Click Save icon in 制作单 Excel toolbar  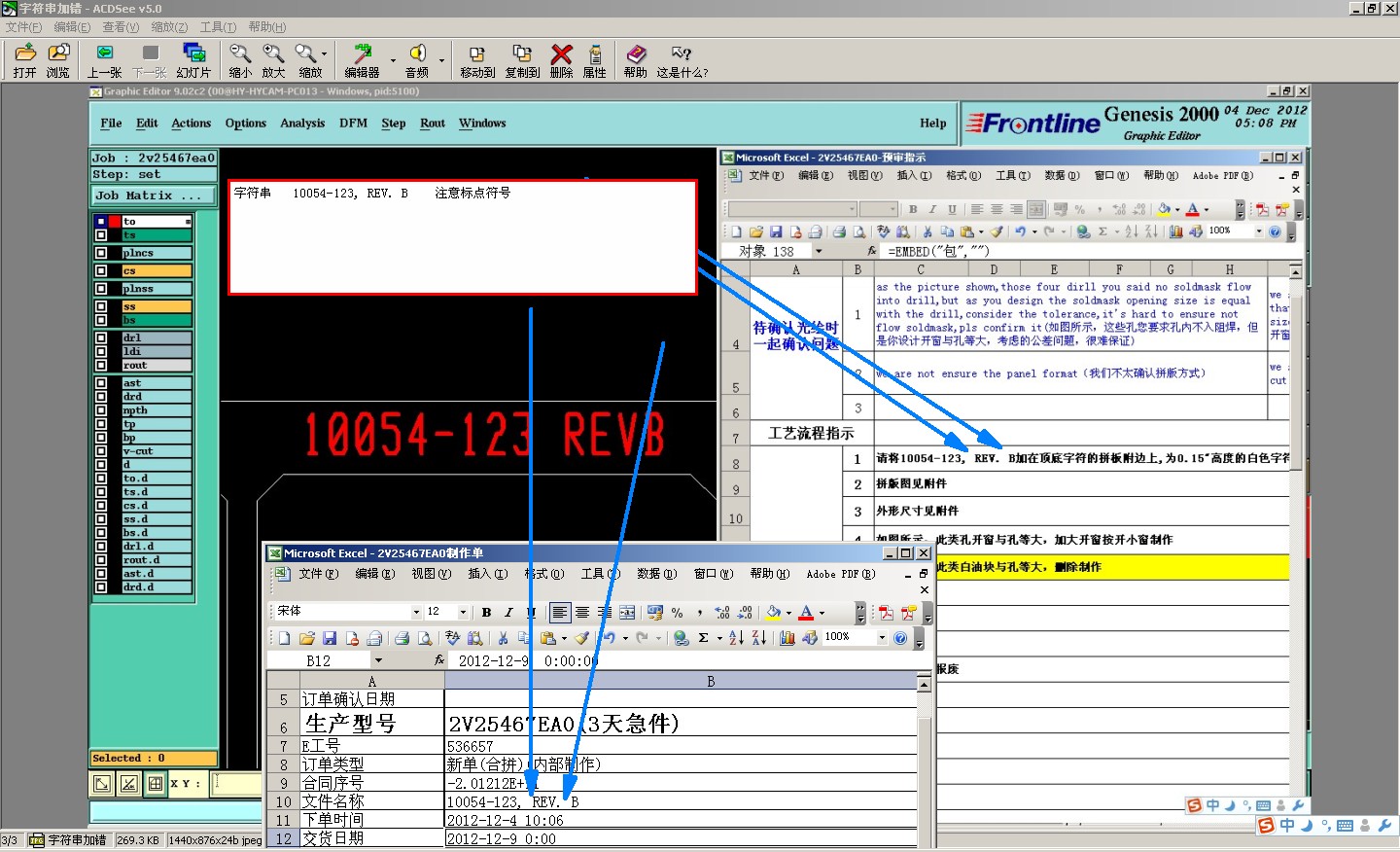pos(330,638)
